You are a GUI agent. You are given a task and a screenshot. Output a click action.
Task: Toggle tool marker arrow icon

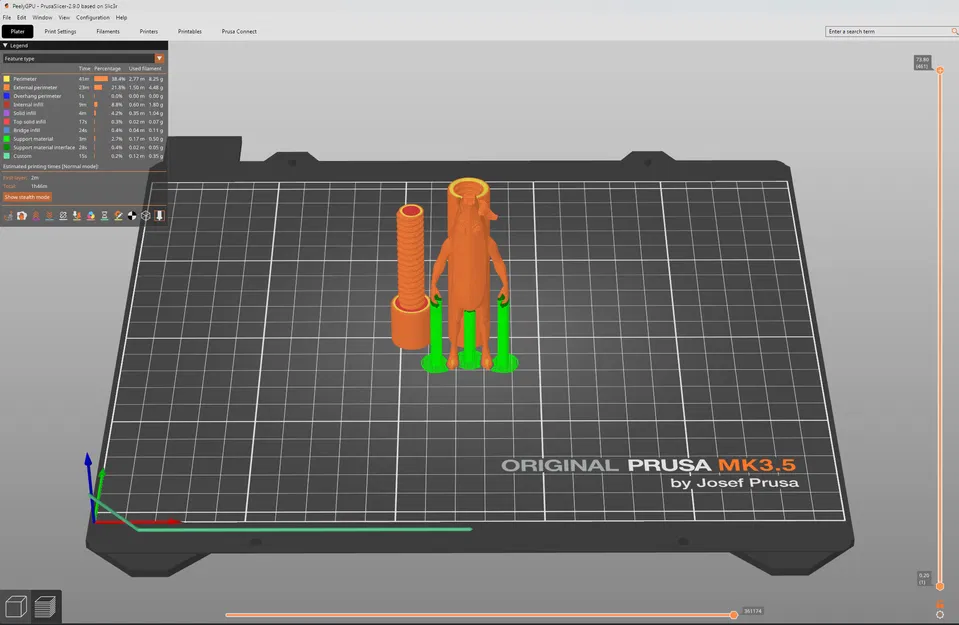coord(160,216)
